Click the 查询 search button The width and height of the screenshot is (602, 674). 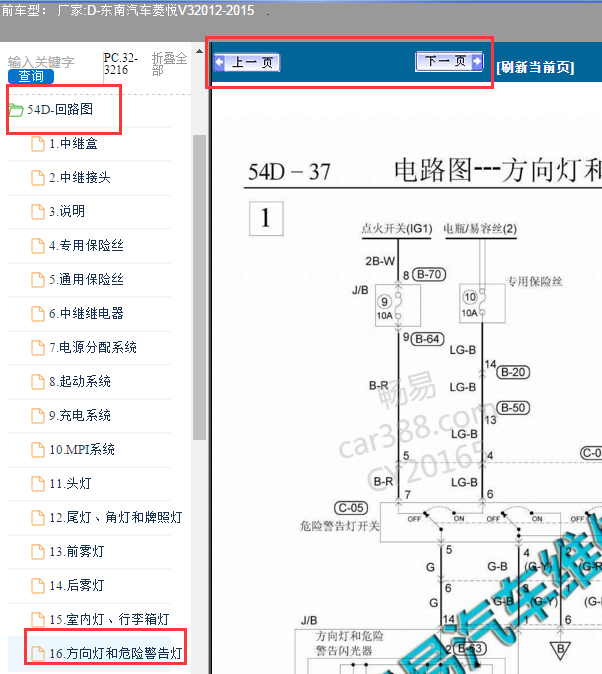coord(31,77)
